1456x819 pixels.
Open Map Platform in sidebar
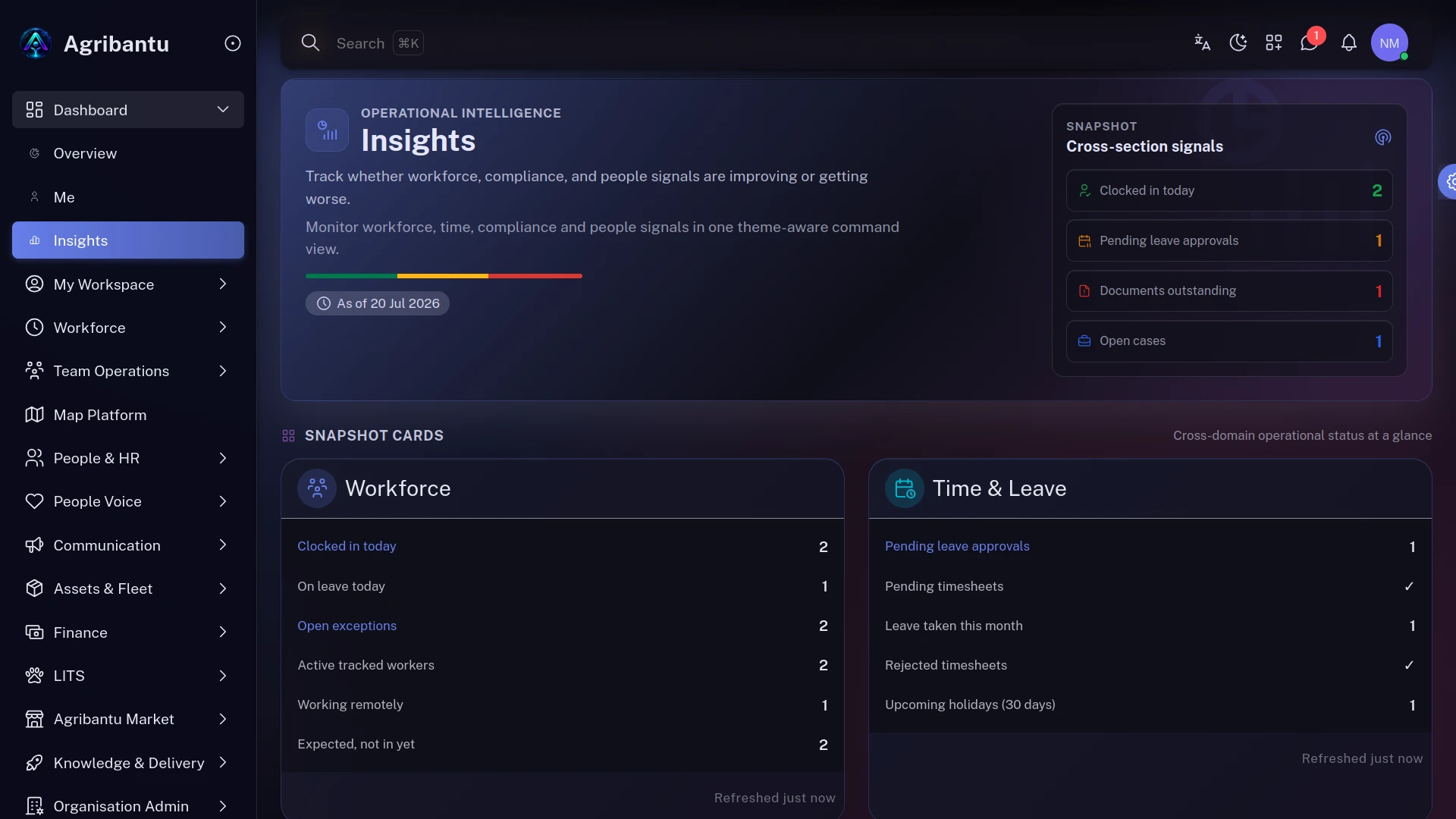[128, 415]
